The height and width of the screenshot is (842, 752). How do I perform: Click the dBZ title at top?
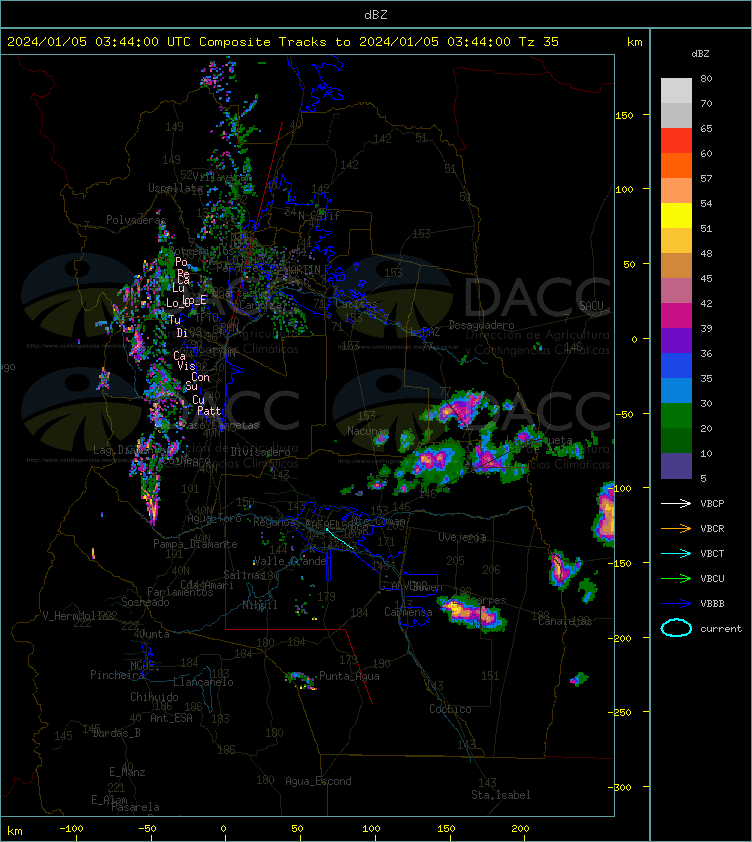pos(375,14)
